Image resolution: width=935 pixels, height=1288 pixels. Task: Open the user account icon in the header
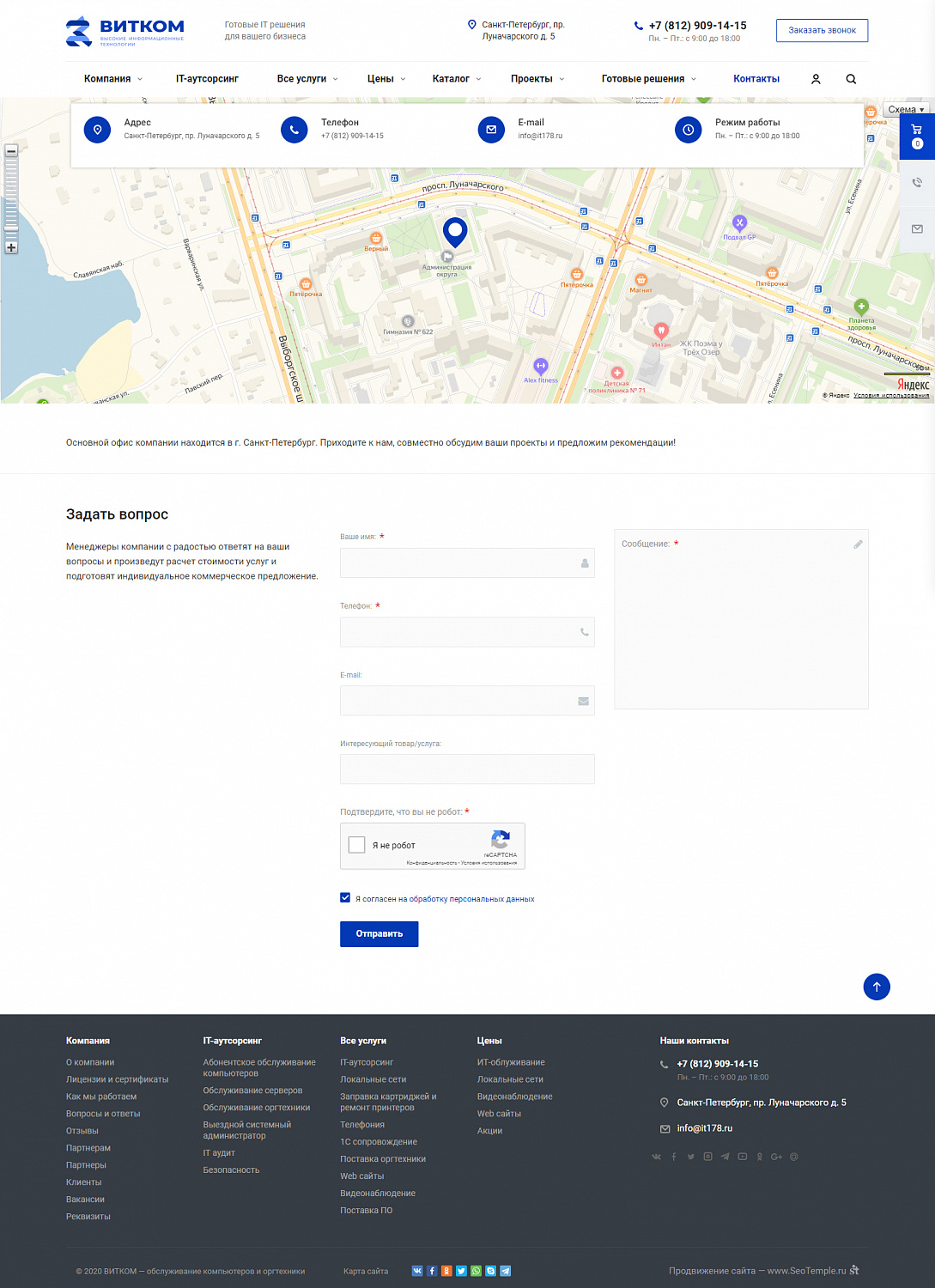(x=816, y=79)
